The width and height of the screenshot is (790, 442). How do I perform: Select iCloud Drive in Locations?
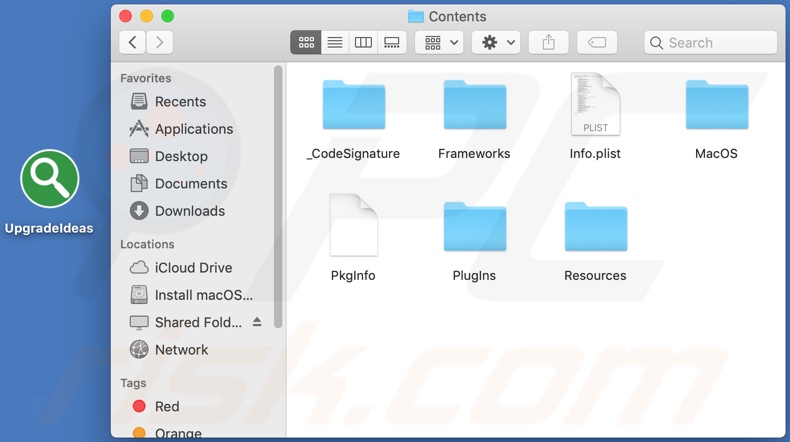point(181,268)
